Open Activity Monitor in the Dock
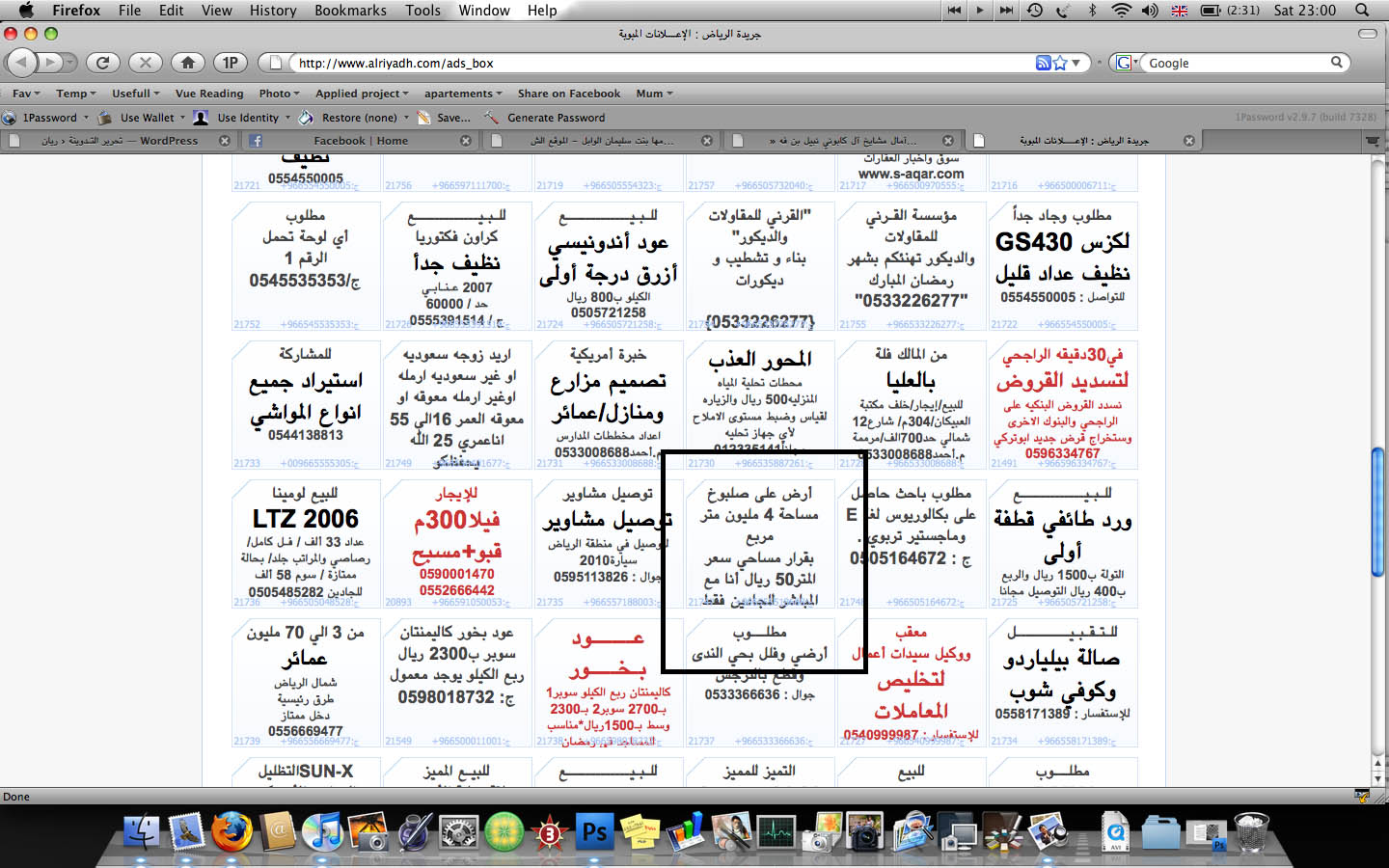The height and width of the screenshot is (868, 1389). coord(776,831)
